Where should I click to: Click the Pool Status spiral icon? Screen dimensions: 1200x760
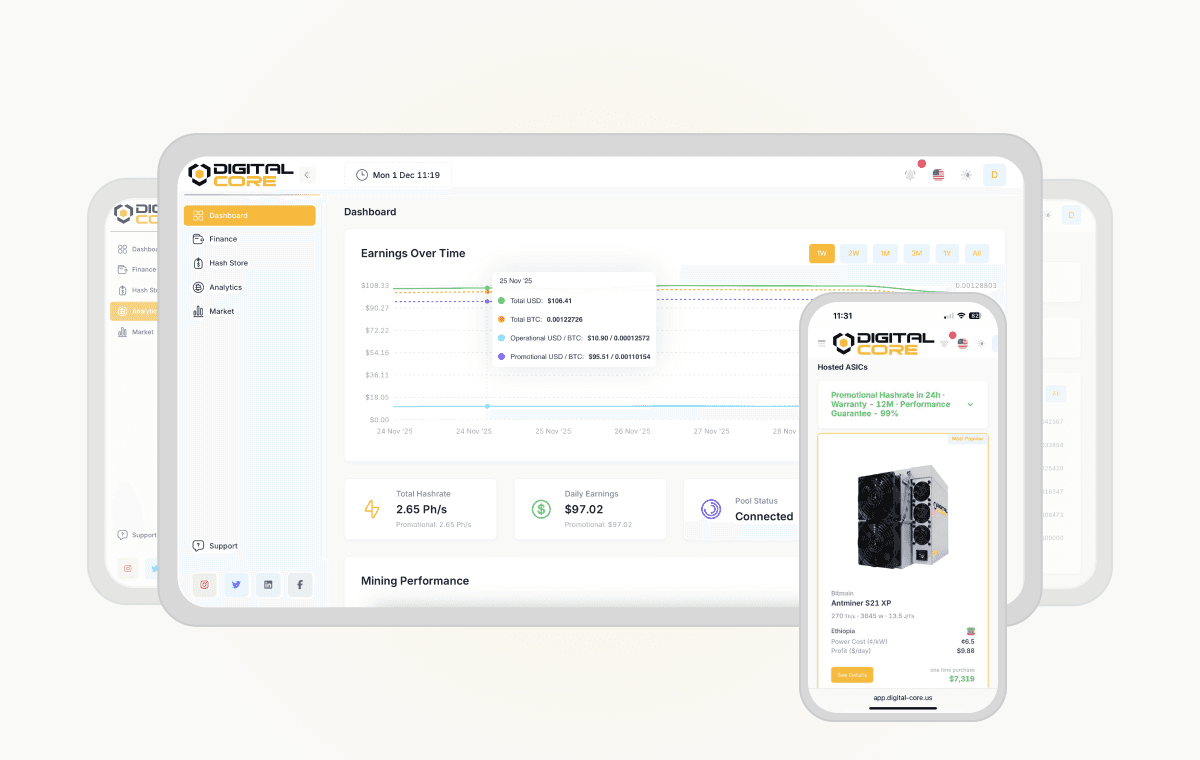click(711, 509)
